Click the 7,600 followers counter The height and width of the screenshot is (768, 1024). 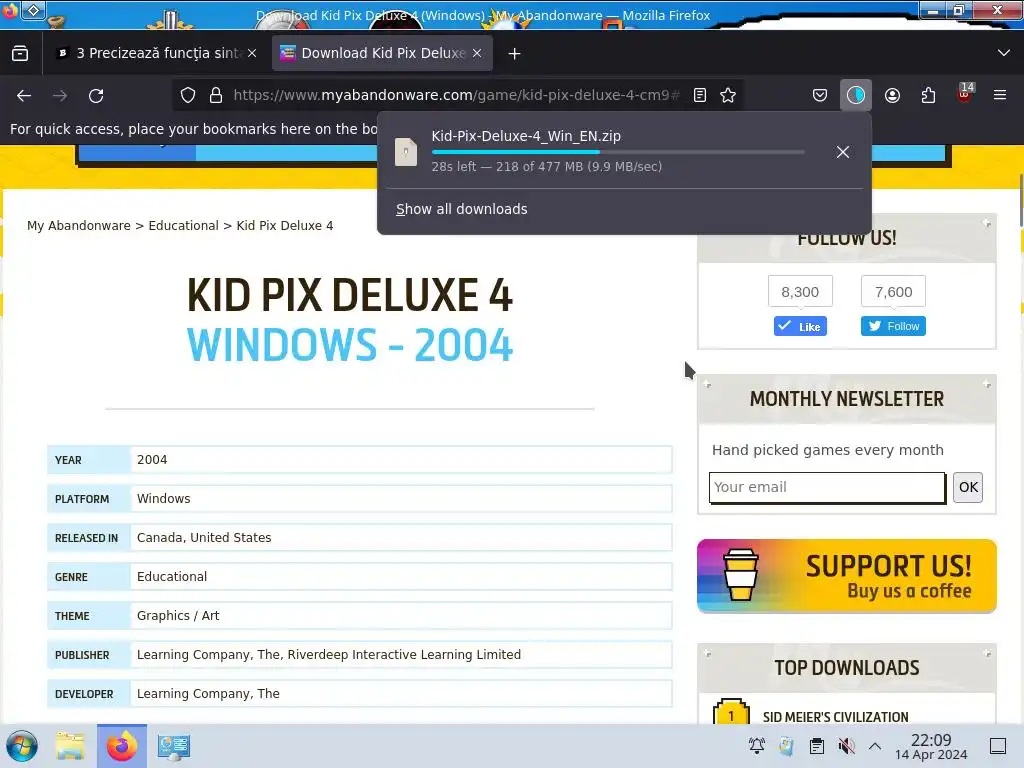pyautogui.click(x=893, y=291)
